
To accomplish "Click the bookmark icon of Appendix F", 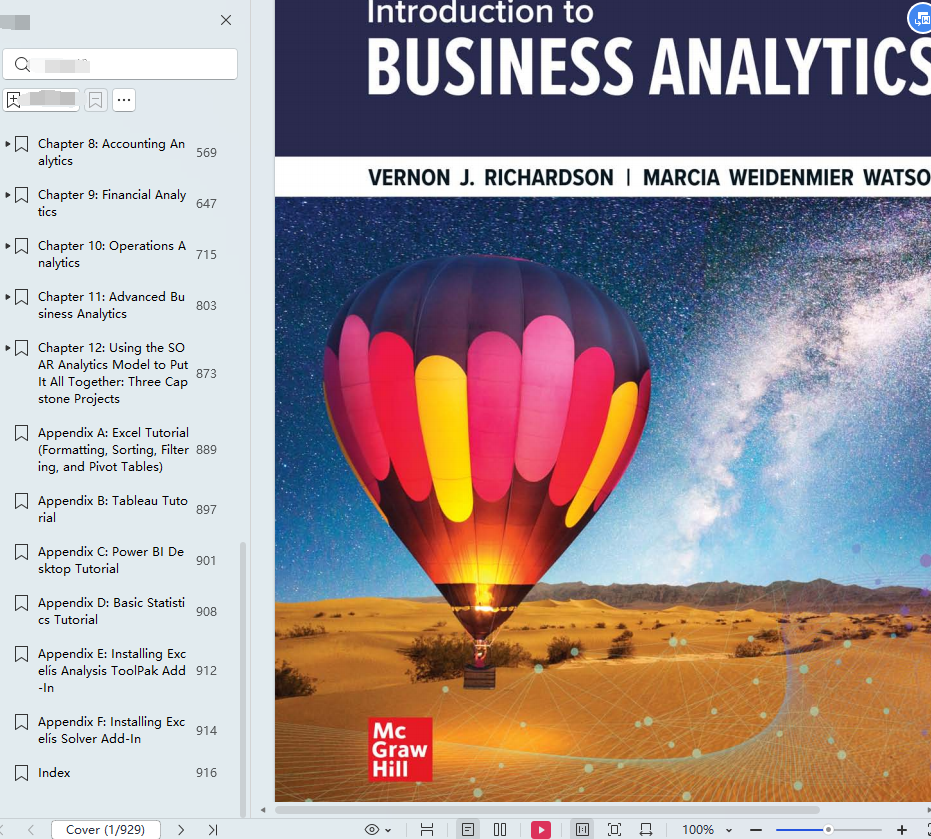I will click(21, 723).
